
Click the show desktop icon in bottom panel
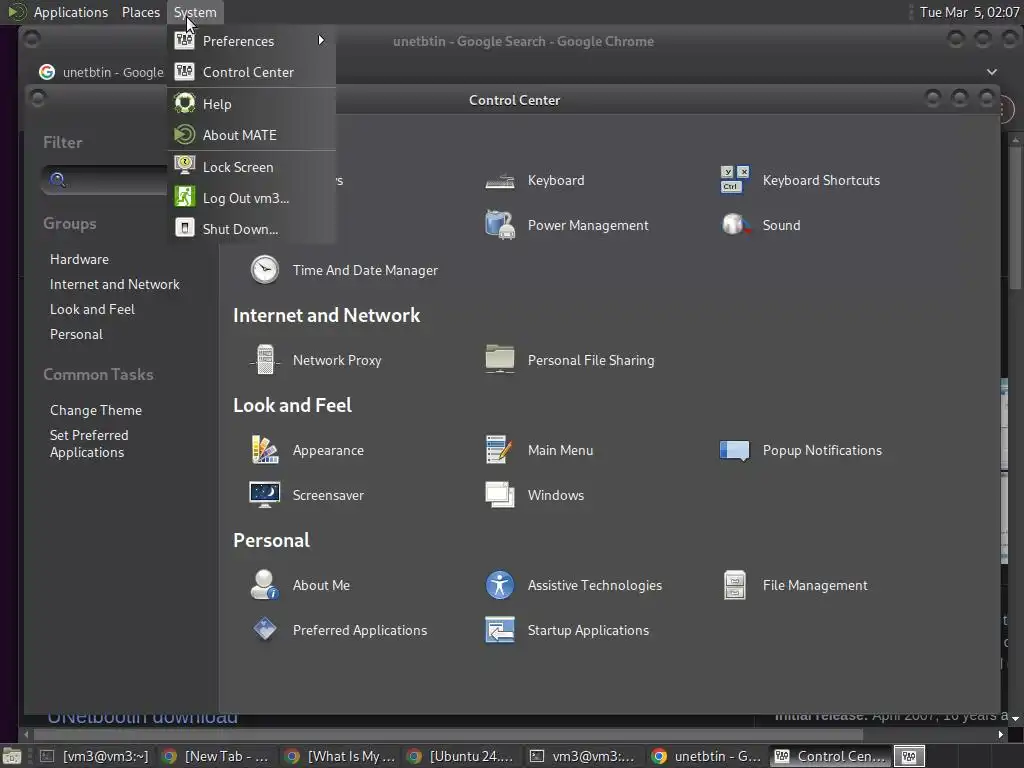click(12, 756)
